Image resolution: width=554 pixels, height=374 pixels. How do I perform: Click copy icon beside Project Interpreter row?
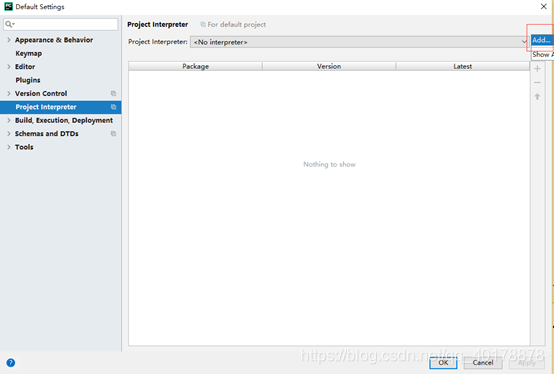[x=113, y=107]
